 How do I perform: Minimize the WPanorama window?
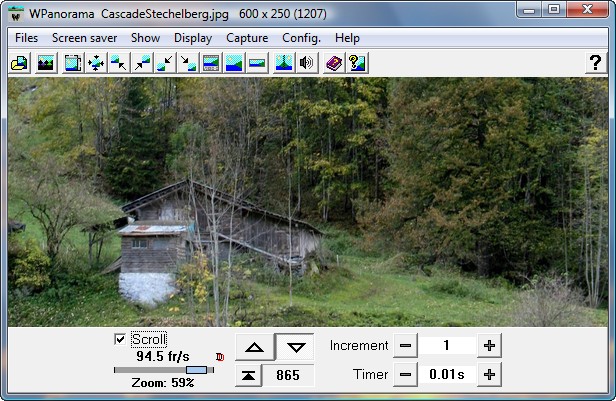[529, 10]
